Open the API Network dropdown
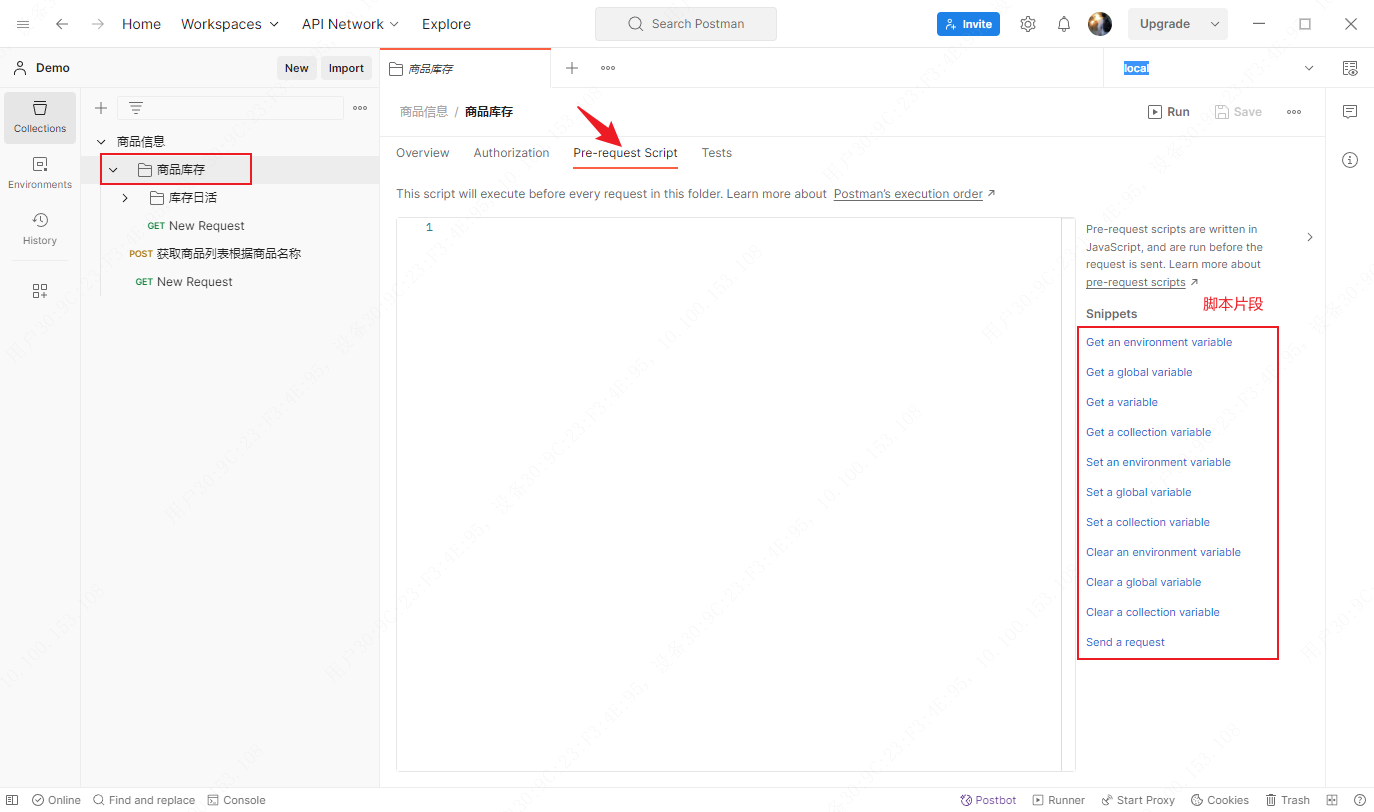The image size is (1374, 812). coord(350,24)
